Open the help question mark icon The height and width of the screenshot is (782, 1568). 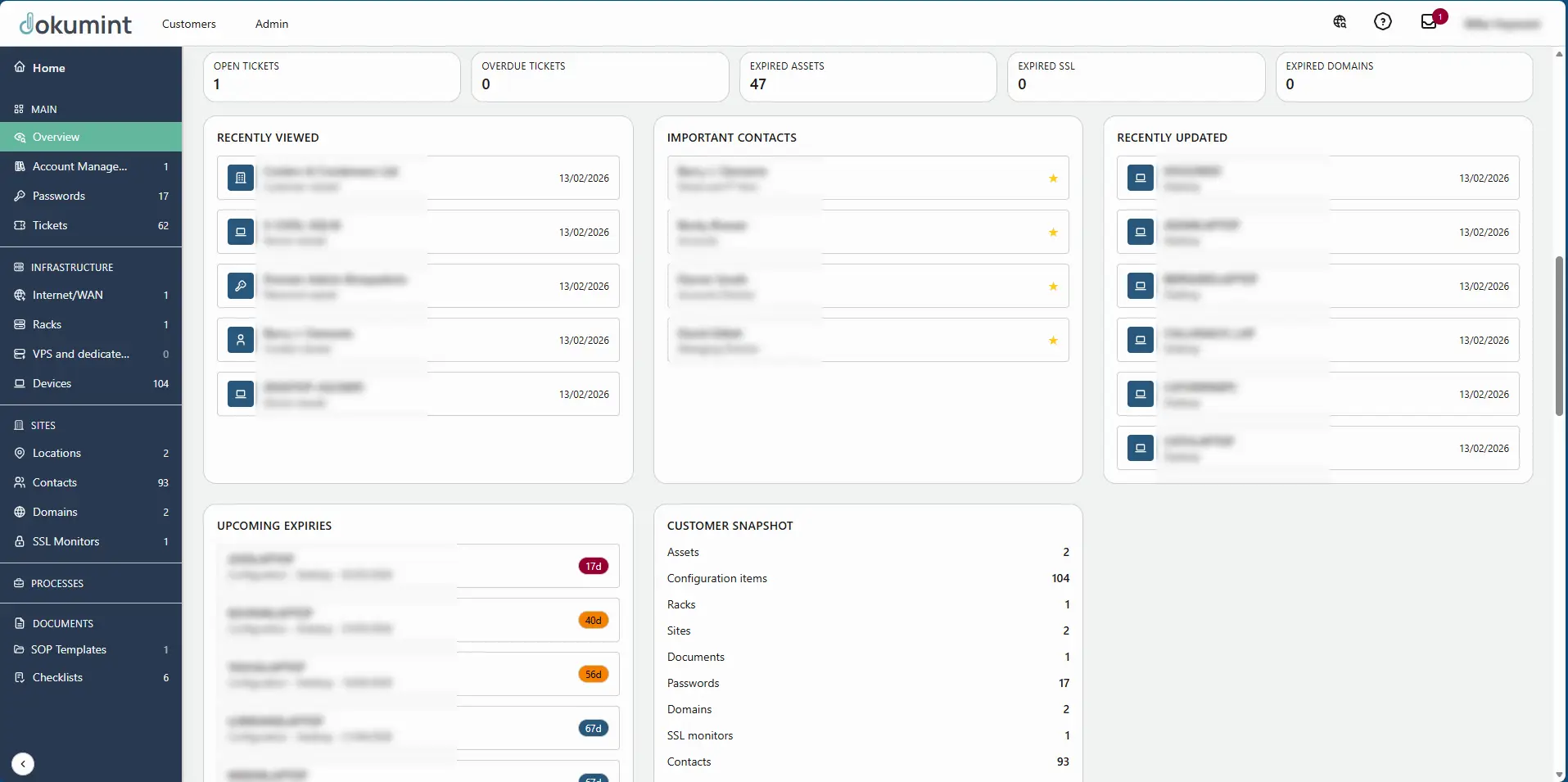coord(1382,22)
